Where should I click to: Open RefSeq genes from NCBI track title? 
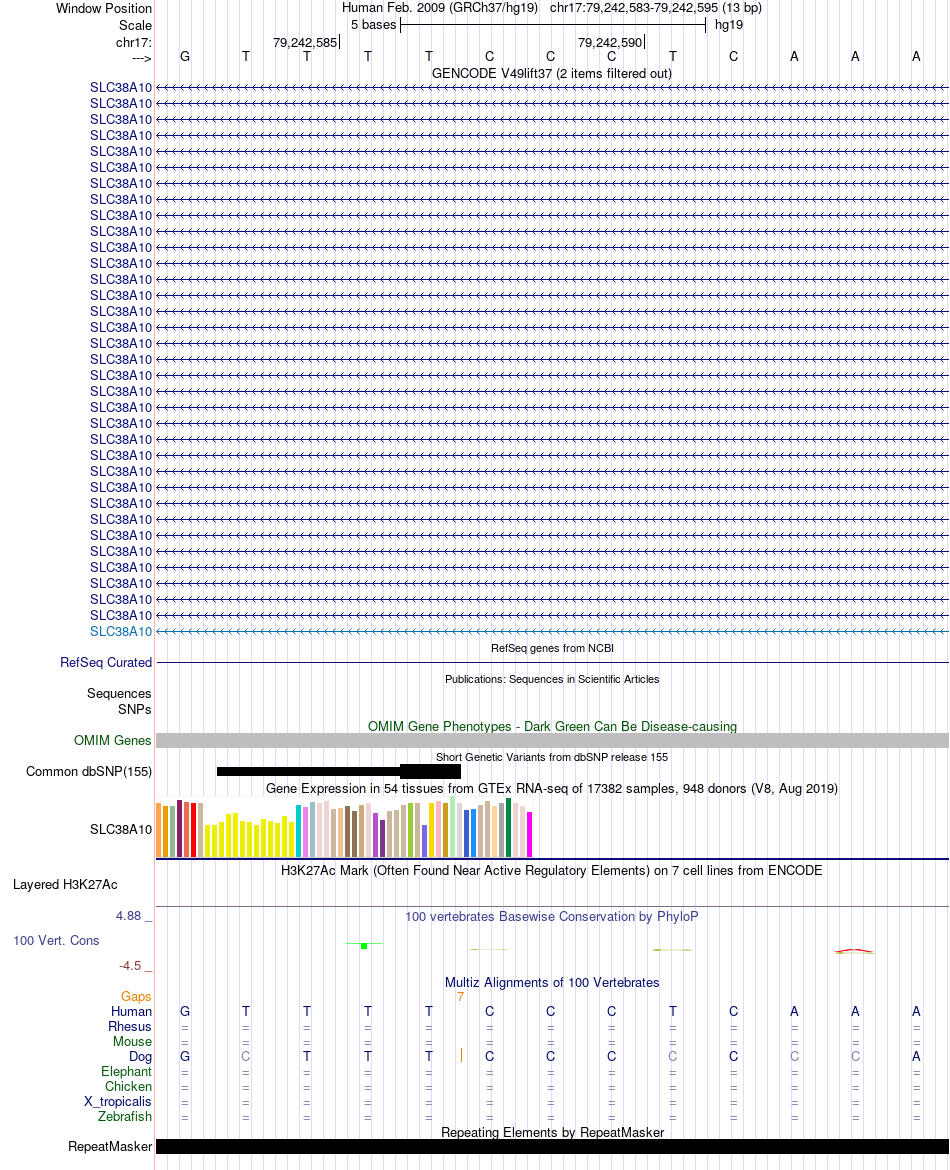(x=552, y=648)
